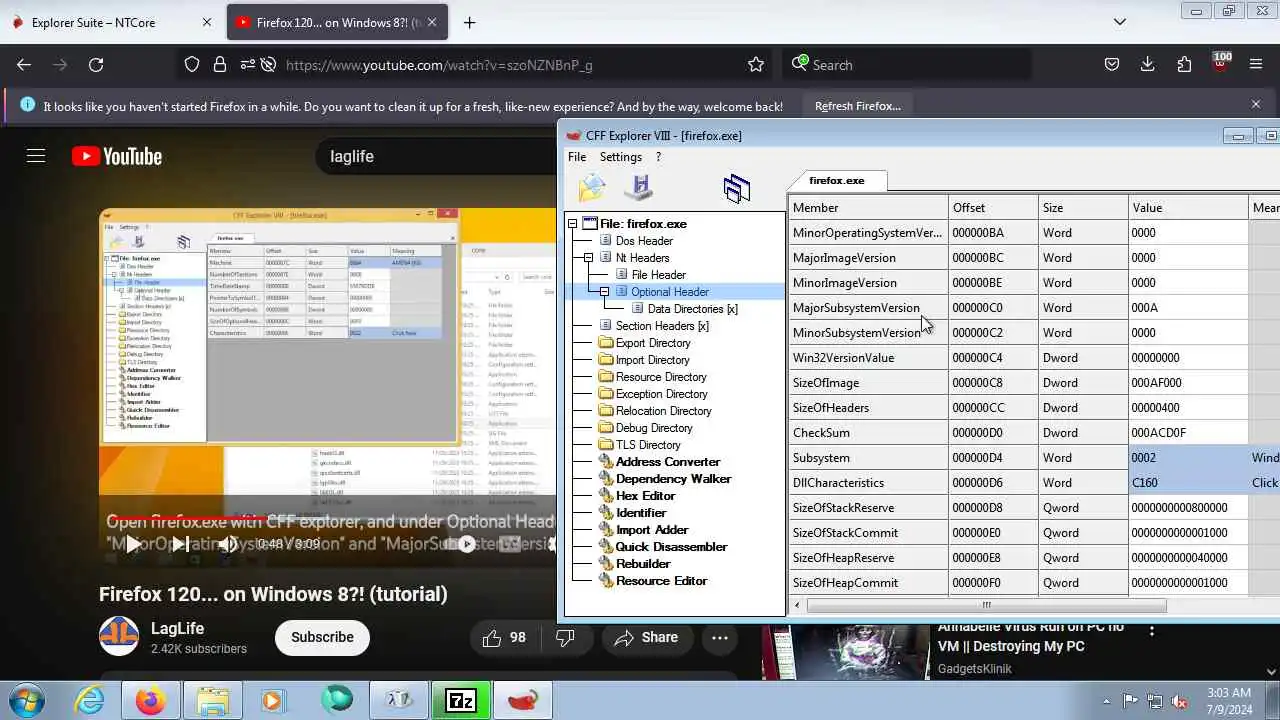The height and width of the screenshot is (720, 1280).
Task: Click the save icon in CFF Explorer toolbar
Action: pyautogui.click(x=639, y=188)
